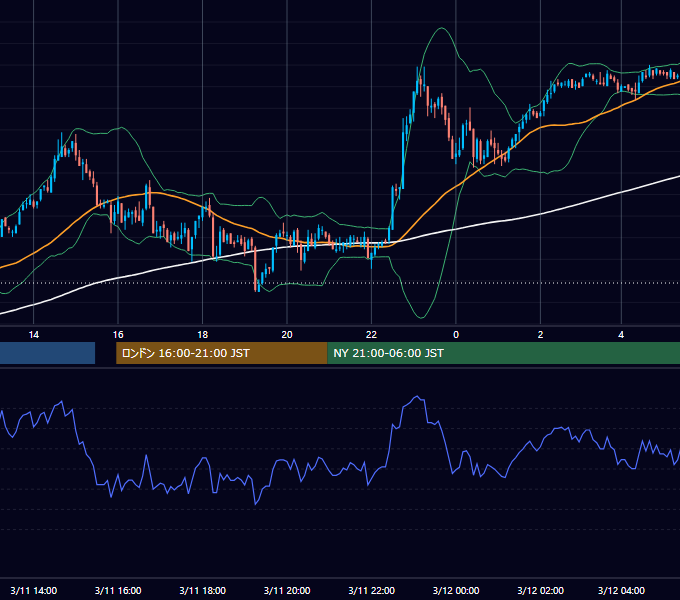This screenshot has height=600, width=680.
Task: Select the hour 2 axis label
Action: click(540, 335)
